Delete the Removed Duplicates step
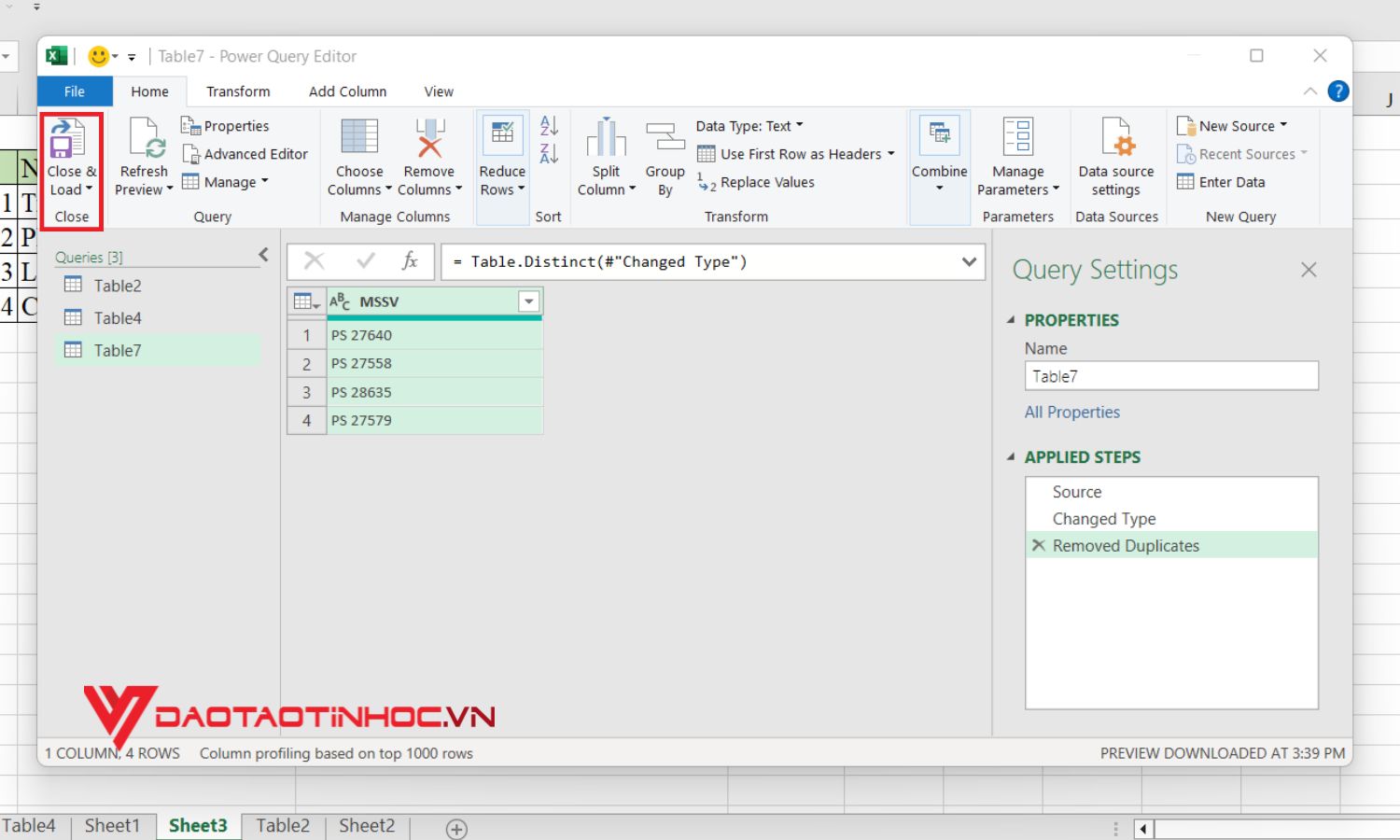 [1038, 545]
